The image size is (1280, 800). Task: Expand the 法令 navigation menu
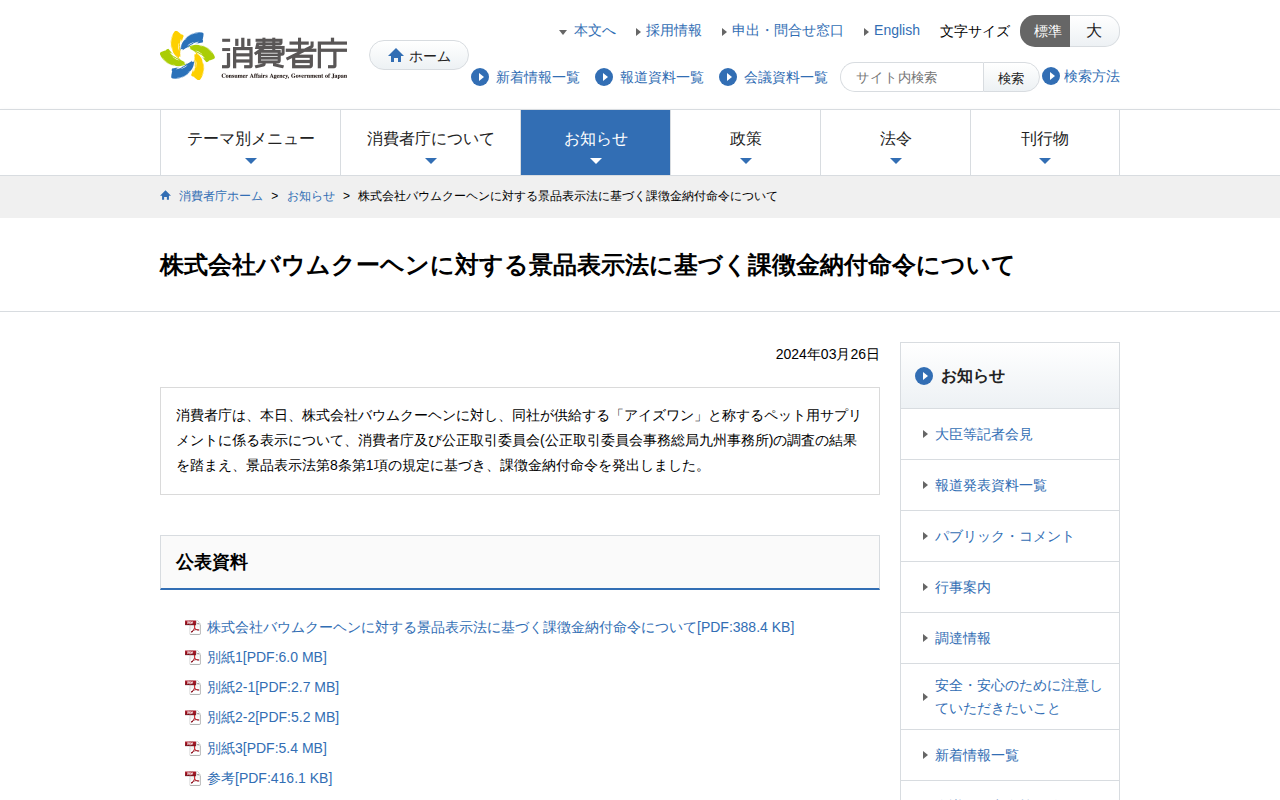[x=895, y=143]
